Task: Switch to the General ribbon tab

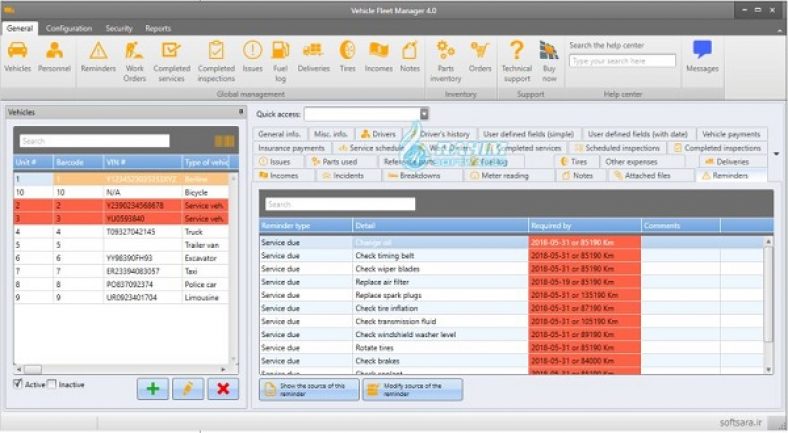Action: pos(20,28)
